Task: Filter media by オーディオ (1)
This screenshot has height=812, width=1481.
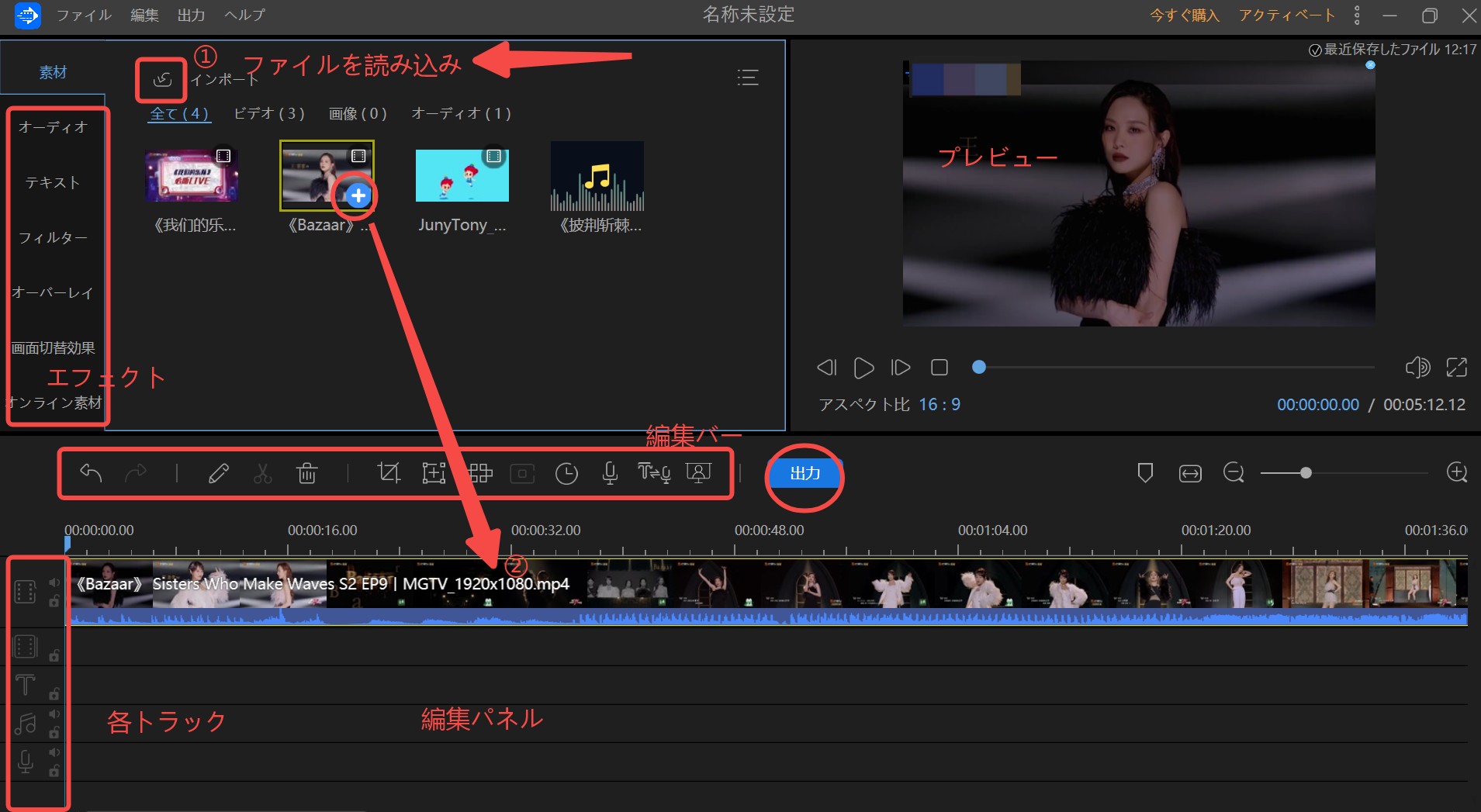Action: 461,113
